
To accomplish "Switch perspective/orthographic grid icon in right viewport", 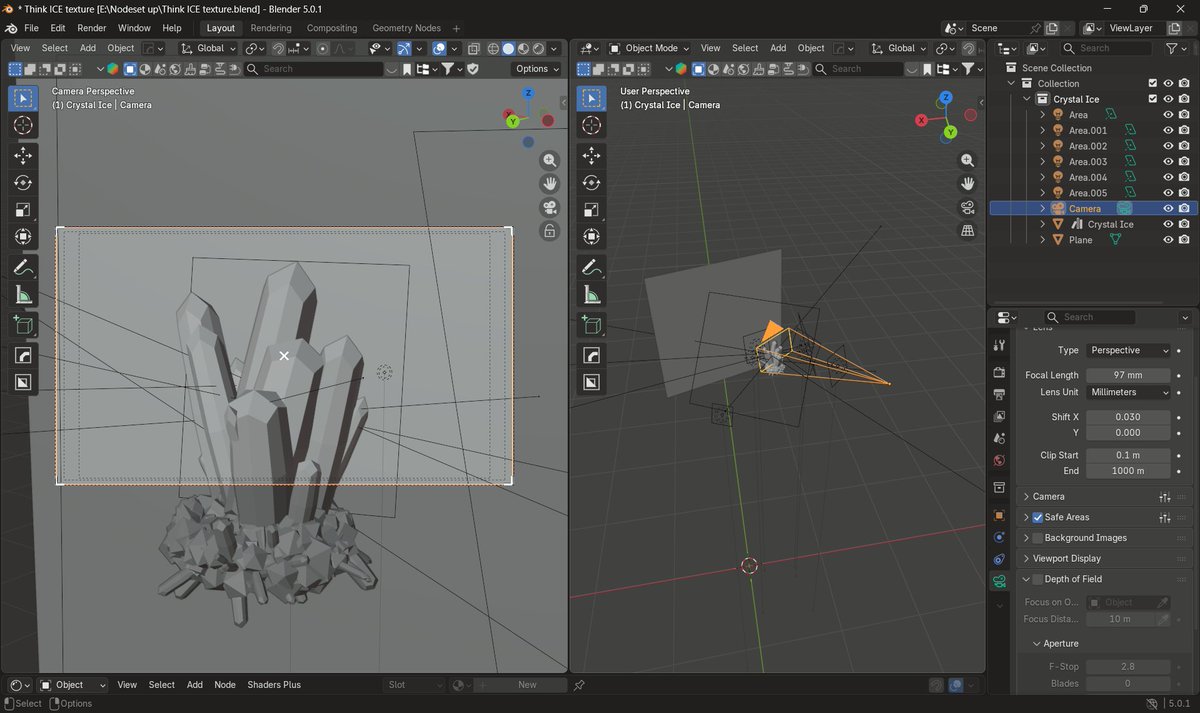I will click(x=968, y=231).
